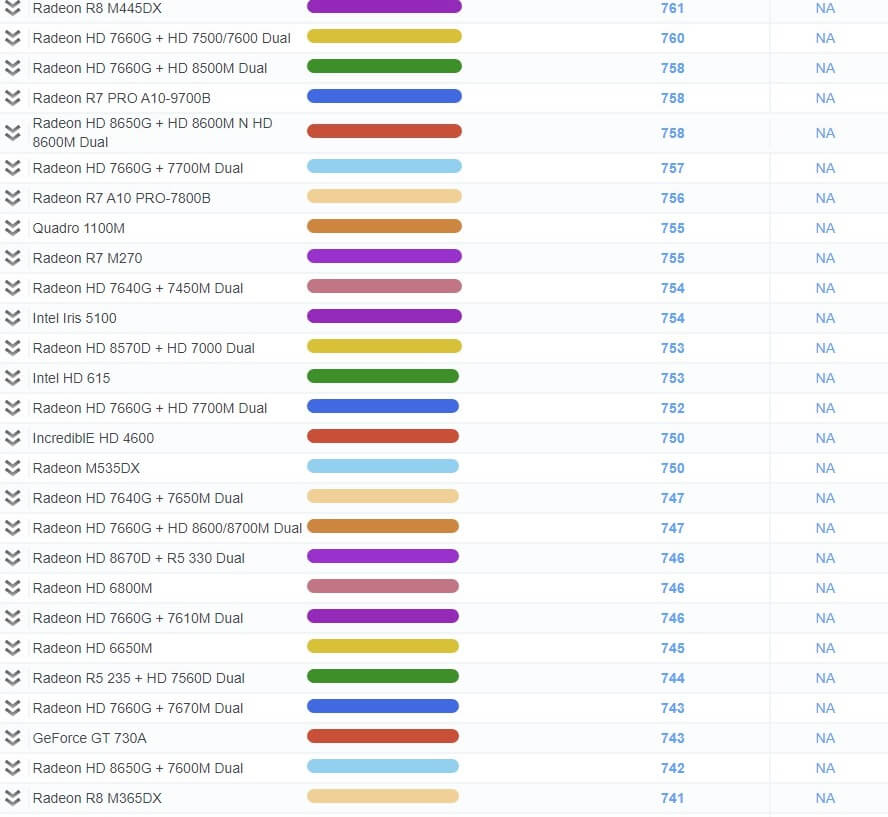Click the purple bar for Radeon R8 M445DX

pyautogui.click(x=384, y=7)
